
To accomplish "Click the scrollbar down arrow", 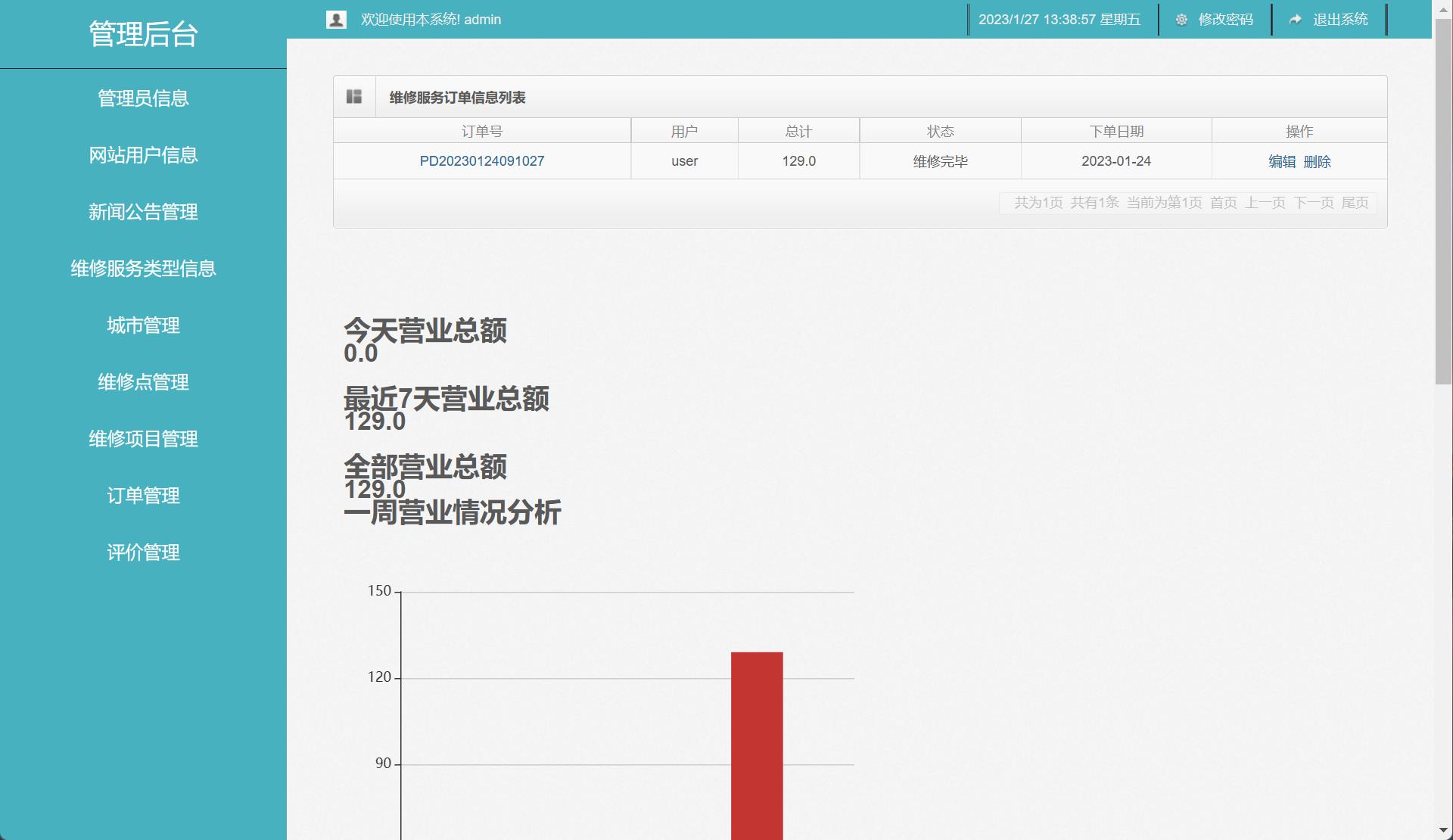I will pyautogui.click(x=1443, y=831).
